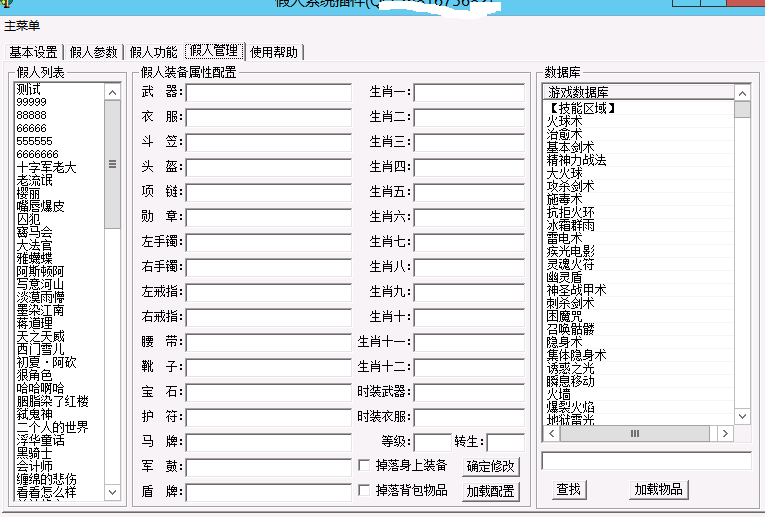The image size is (765, 517).
Task: Go to the 使用帮助 tab
Action: click(274, 52)
